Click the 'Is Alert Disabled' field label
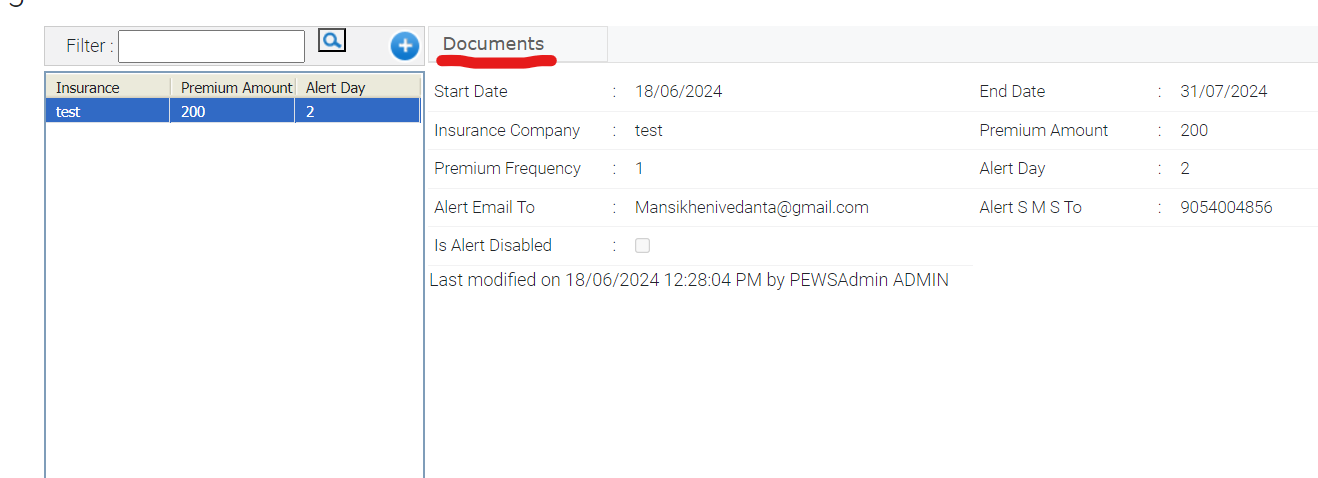1318x478 pixels. coord(493,246)
